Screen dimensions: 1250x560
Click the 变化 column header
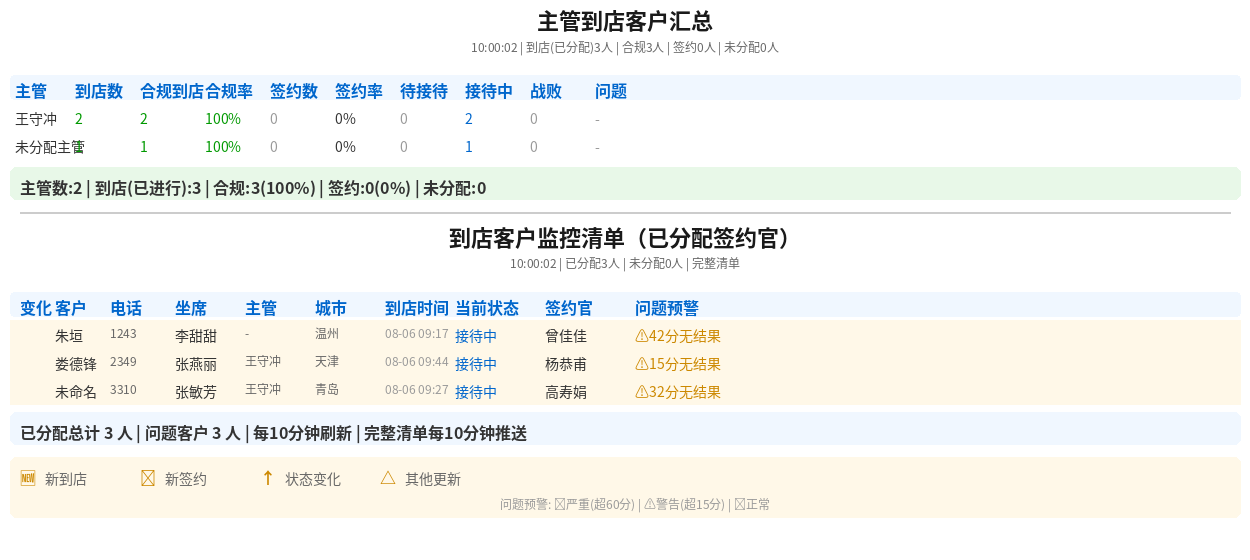[x=36, y=308]
